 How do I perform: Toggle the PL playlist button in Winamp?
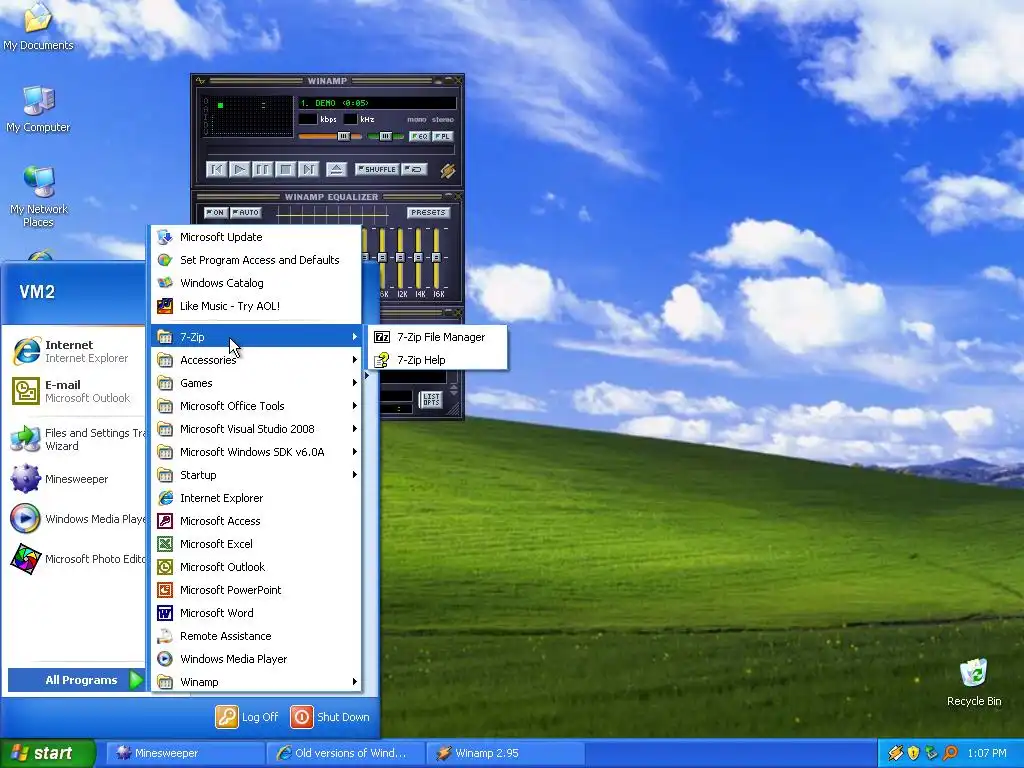(x=442, y=136)
